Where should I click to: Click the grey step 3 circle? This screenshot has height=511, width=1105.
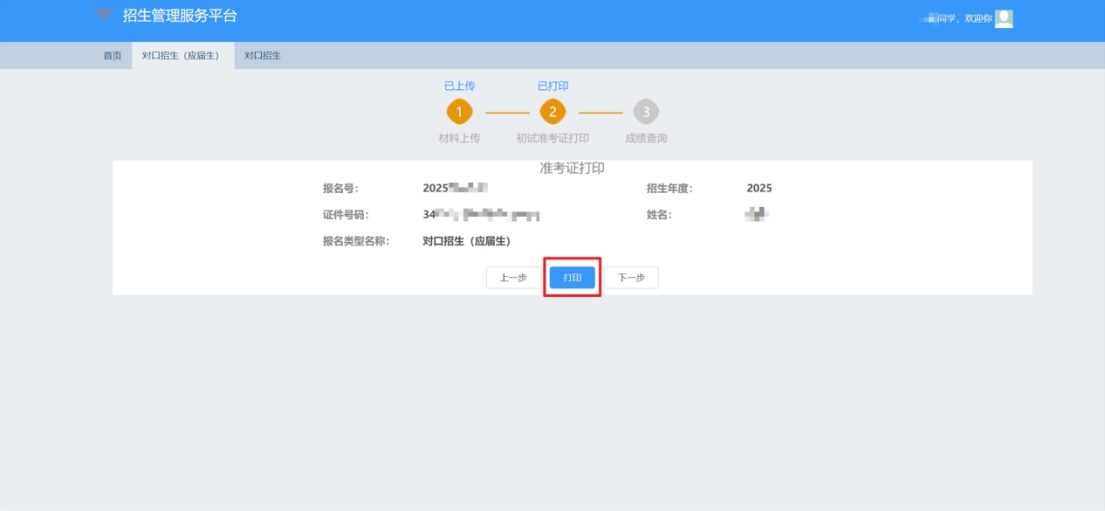(x=646, y=112)
